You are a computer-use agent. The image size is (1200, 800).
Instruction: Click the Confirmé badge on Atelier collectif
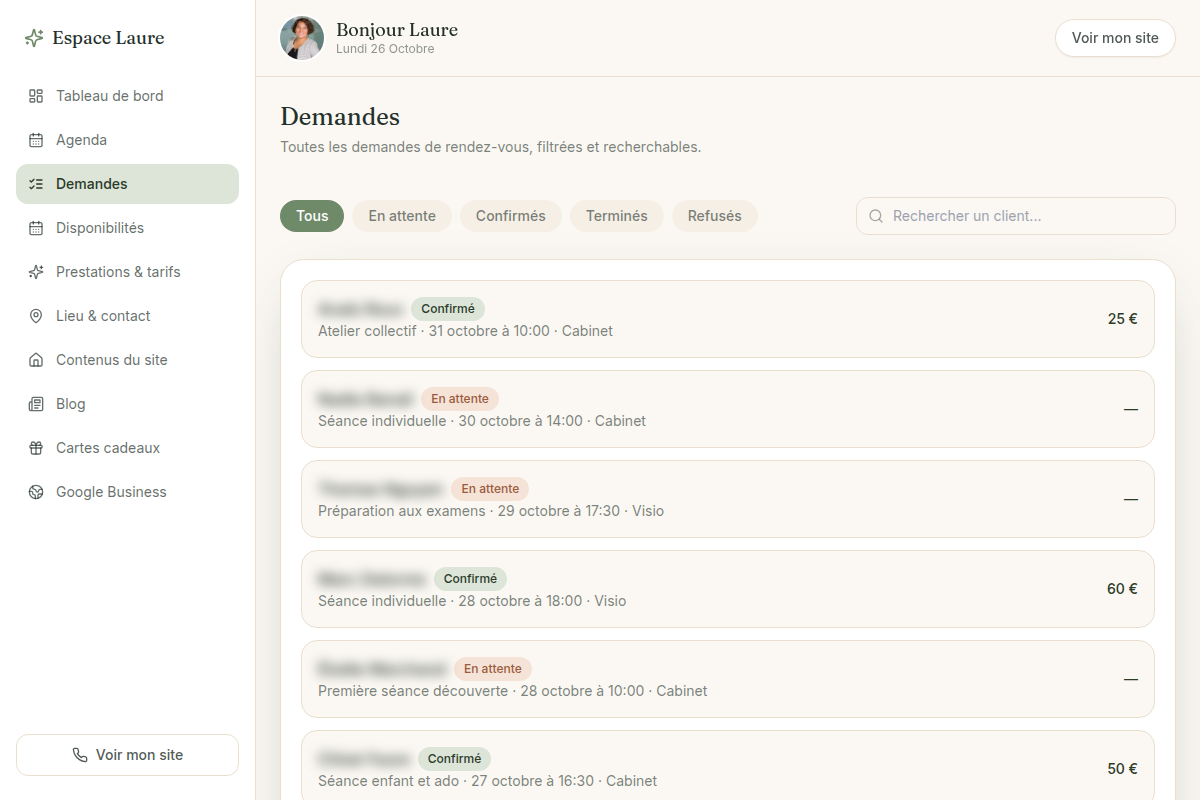[448, 309]
